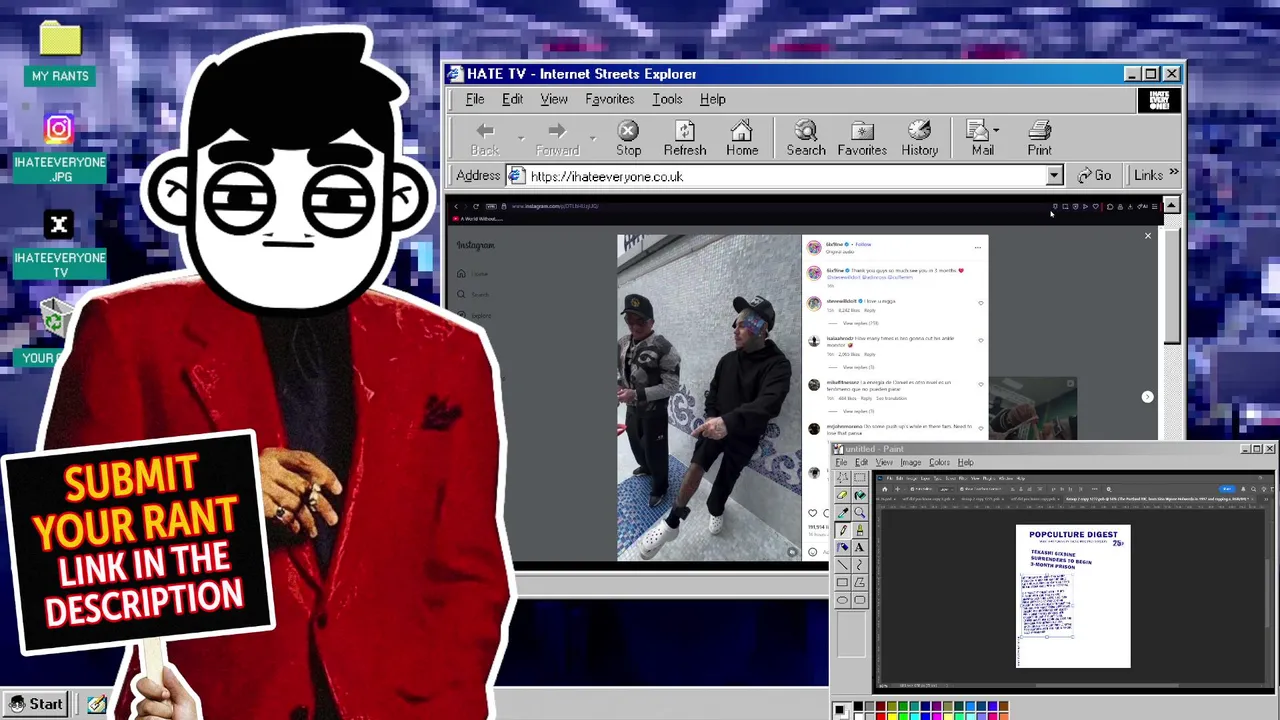This screenshot has width=1280, height=720.
Task: Pick the green color in the Paint palette
Action: pos(903,707)
